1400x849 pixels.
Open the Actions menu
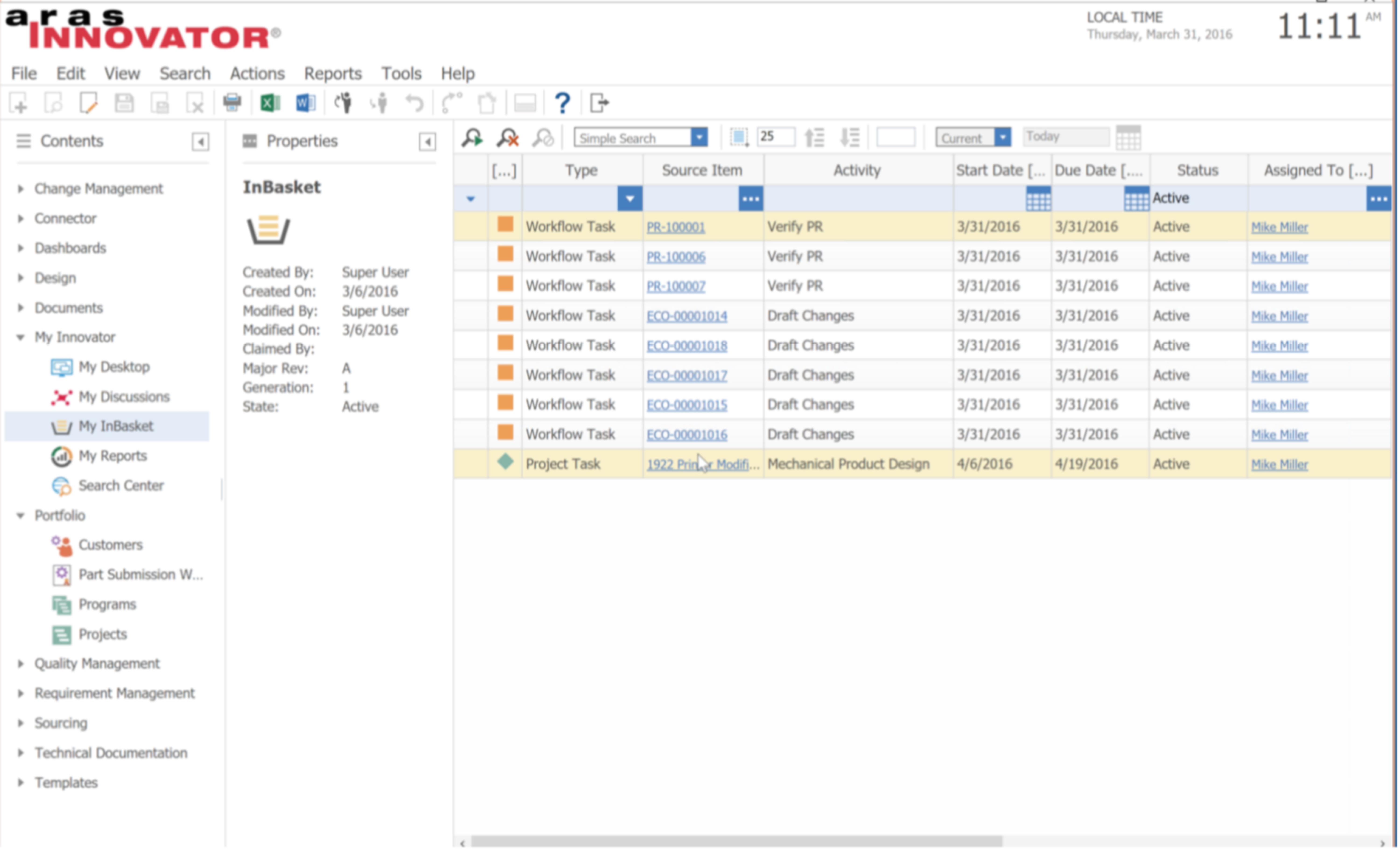(257, 73)
